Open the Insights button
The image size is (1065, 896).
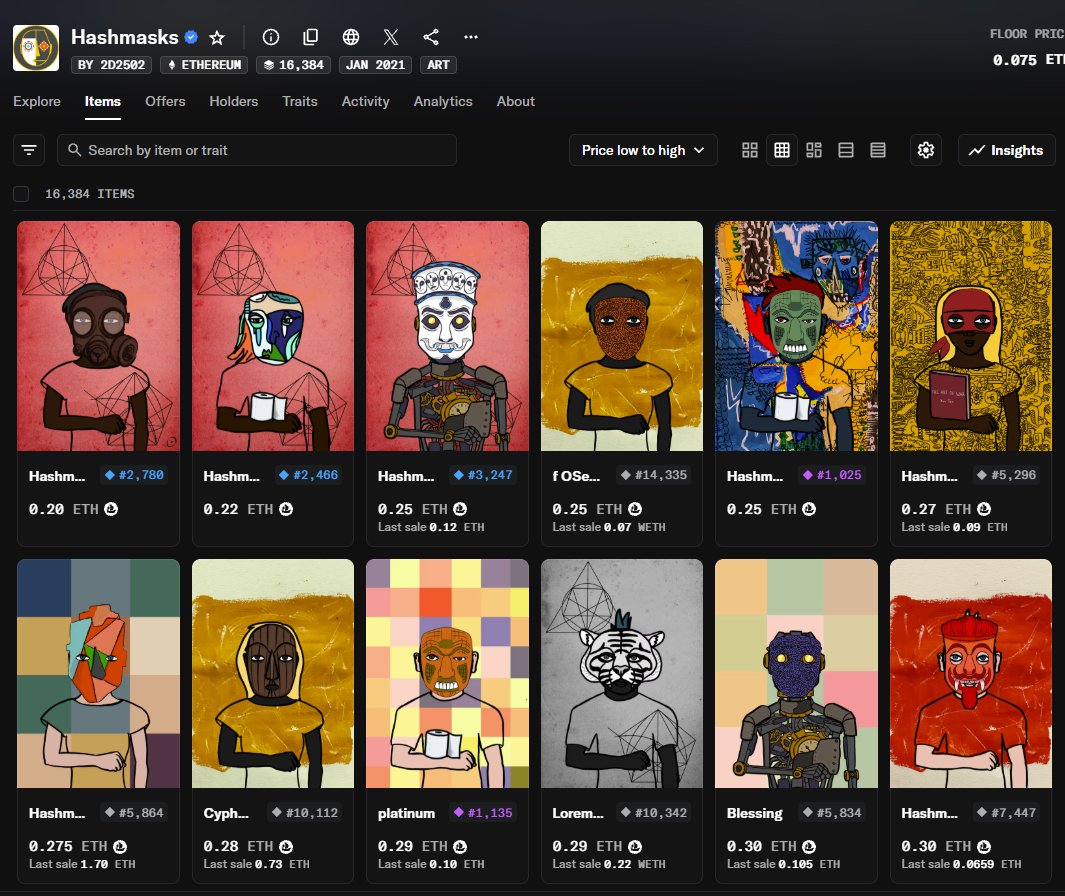click(x=1007, y=150)
